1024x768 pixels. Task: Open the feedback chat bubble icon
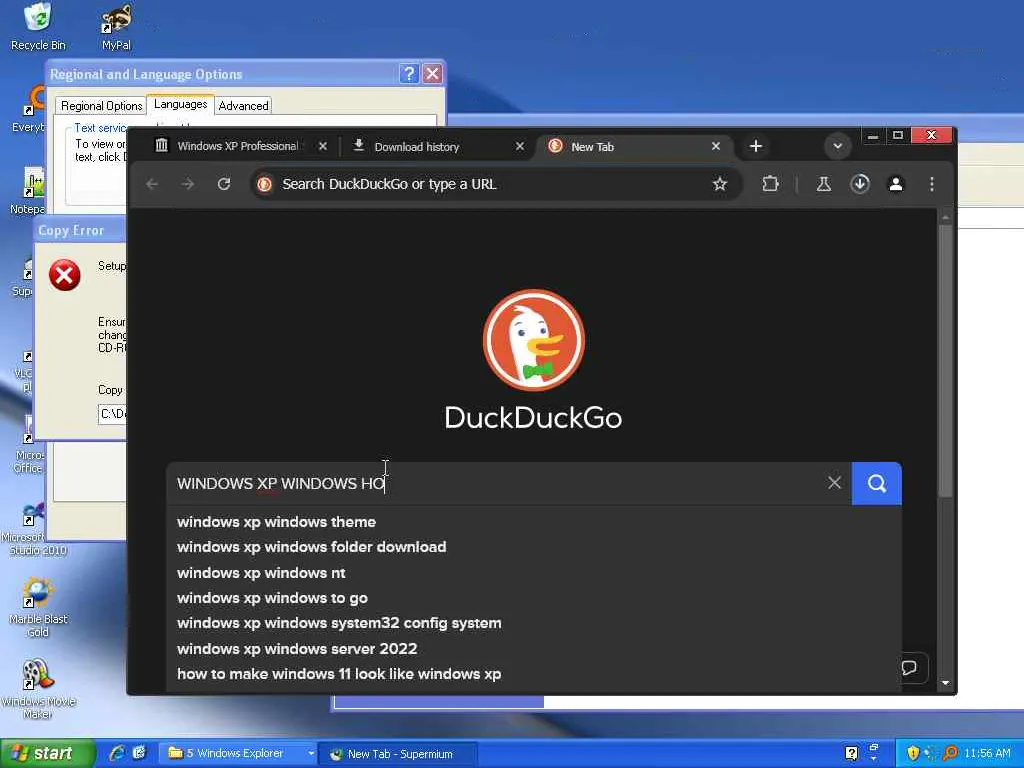pos(909,667)
